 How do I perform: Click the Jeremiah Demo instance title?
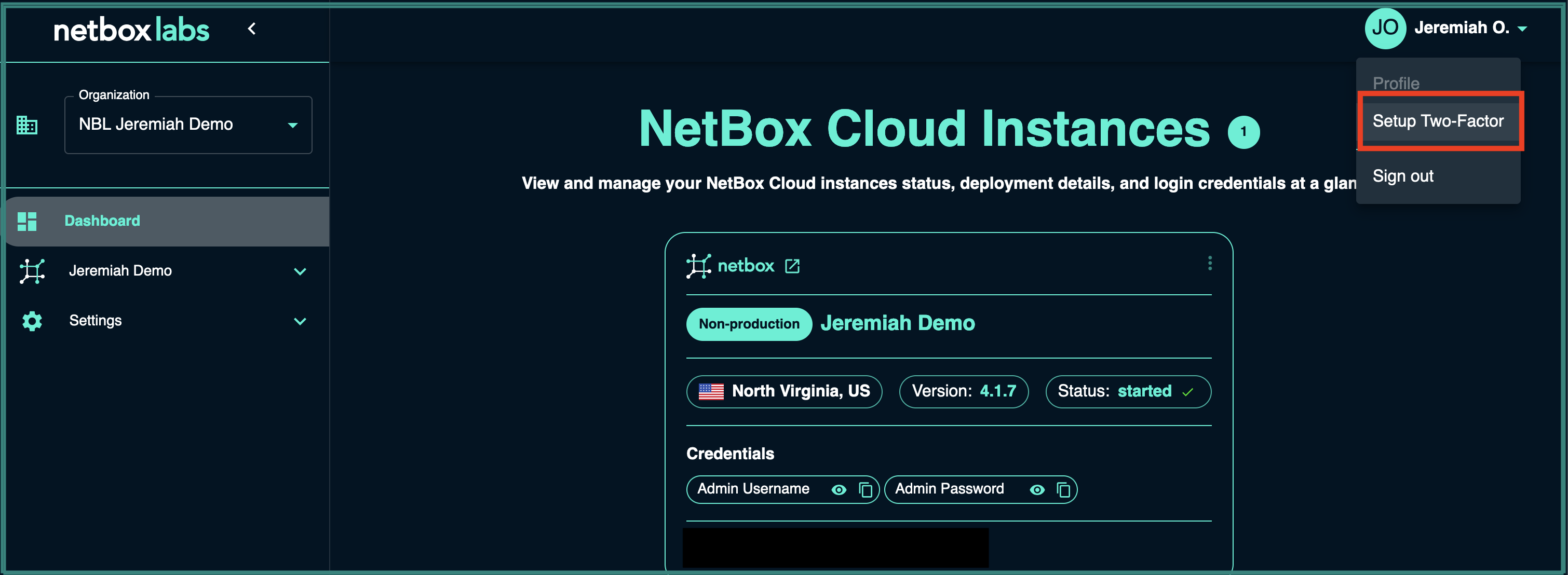tap(897, 323)
